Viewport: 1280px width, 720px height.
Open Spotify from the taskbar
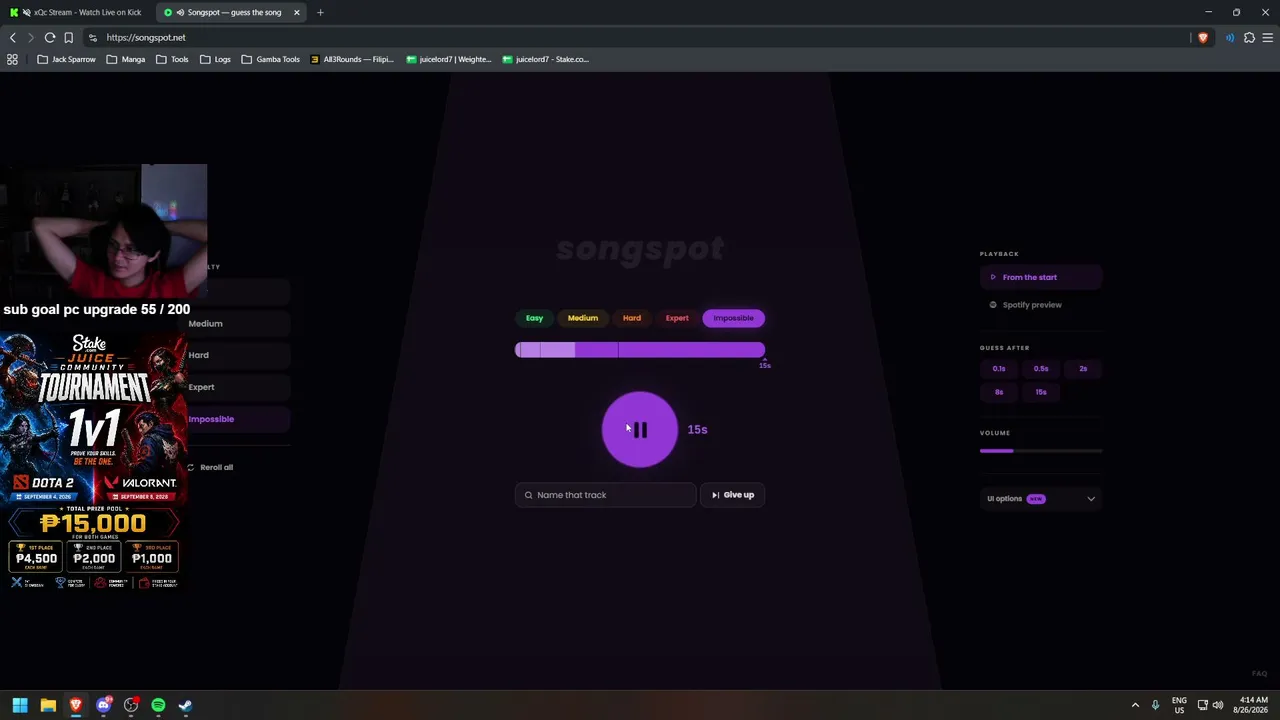pos(158,706)
